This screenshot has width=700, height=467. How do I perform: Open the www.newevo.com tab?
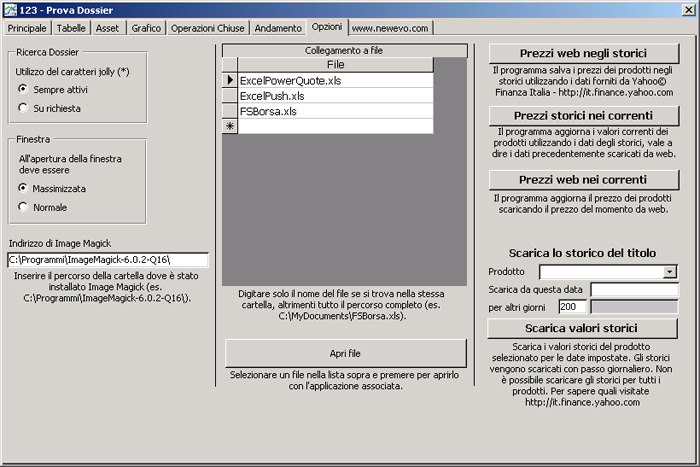(390, 28)
